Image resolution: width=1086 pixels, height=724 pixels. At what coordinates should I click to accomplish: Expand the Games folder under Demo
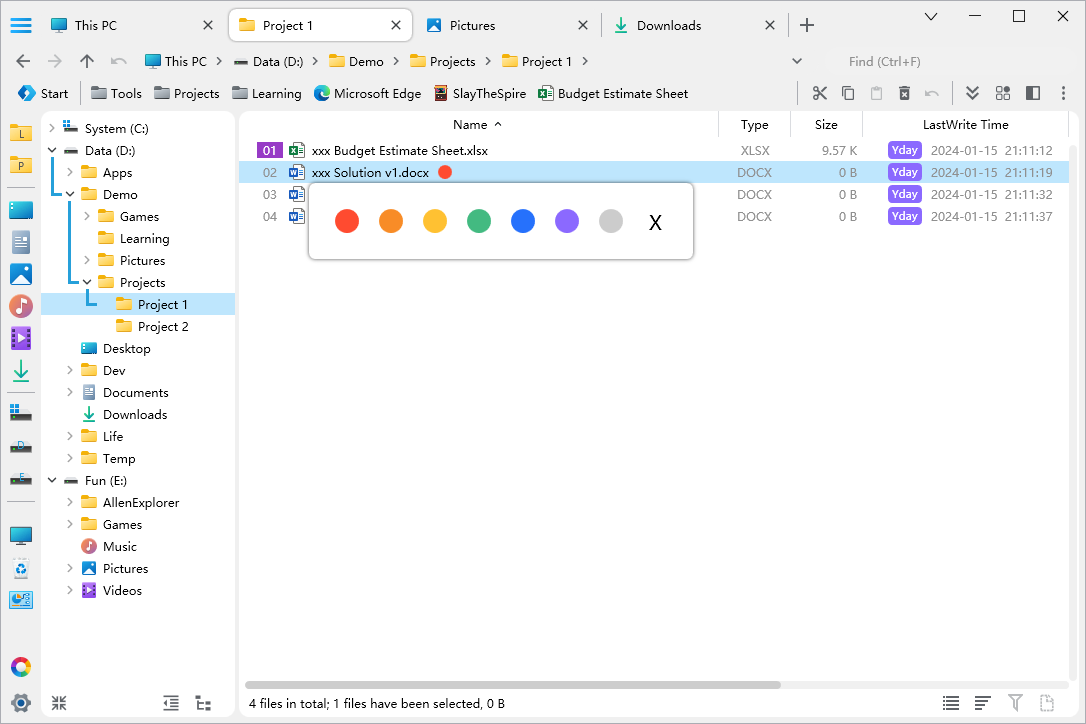(87, 217)
